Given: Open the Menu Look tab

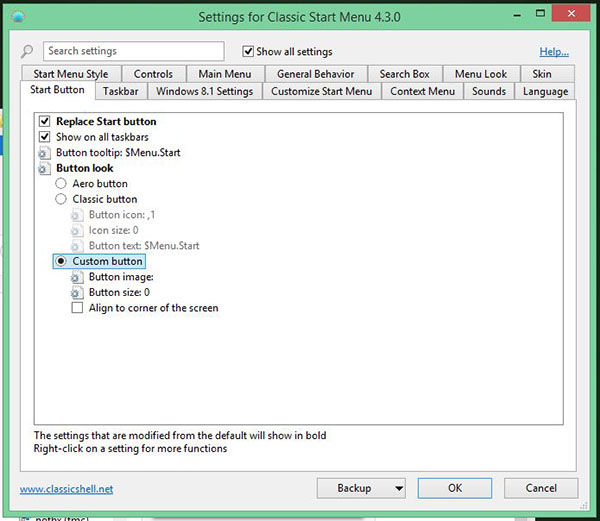Looking at the screenshot, I should click(x=481, y=74).
